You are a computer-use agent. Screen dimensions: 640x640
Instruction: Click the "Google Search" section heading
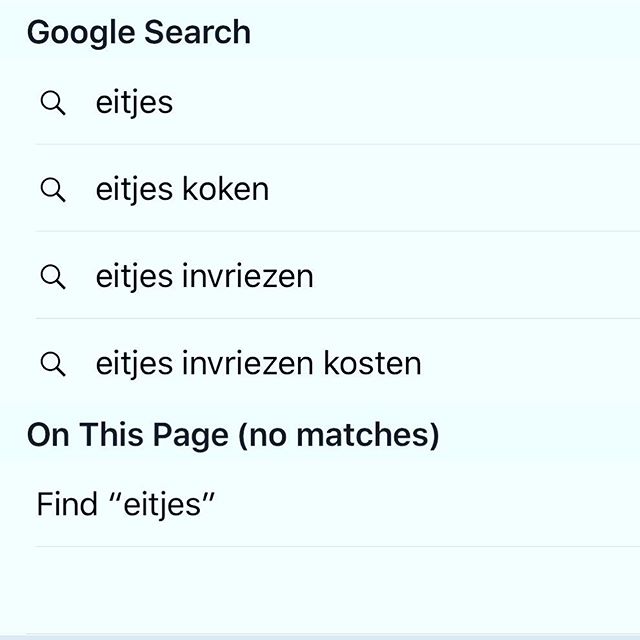pos(138,32)
